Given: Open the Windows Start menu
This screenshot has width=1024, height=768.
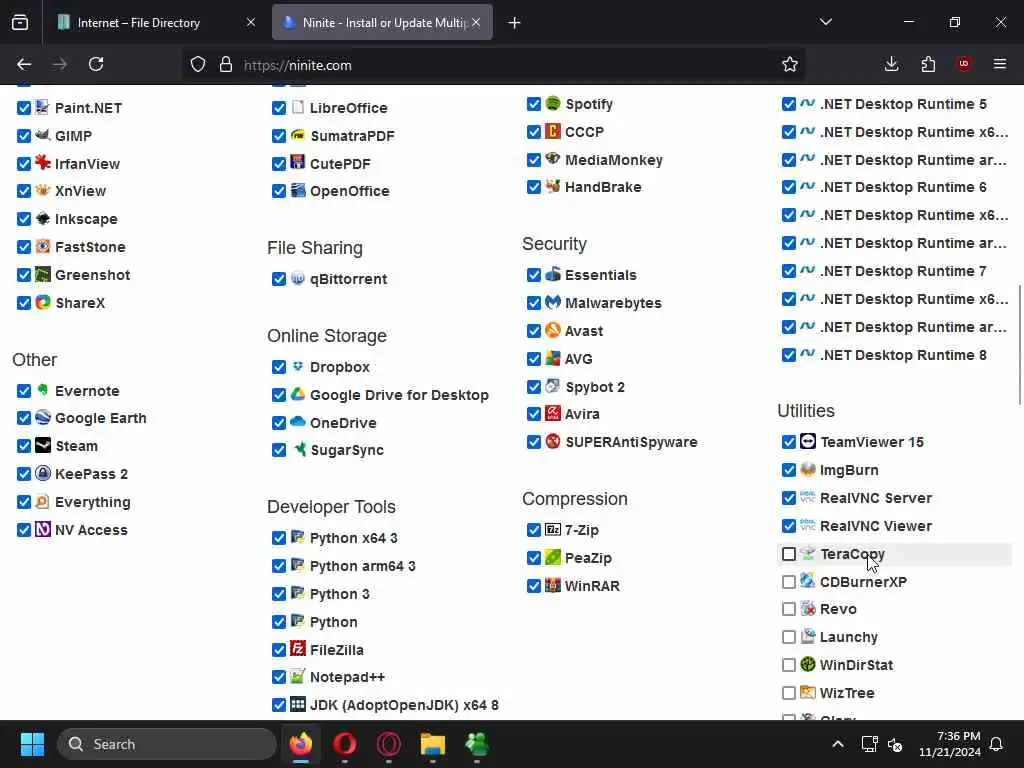Looking at the screenshot, I should click(x=32, y=744).
